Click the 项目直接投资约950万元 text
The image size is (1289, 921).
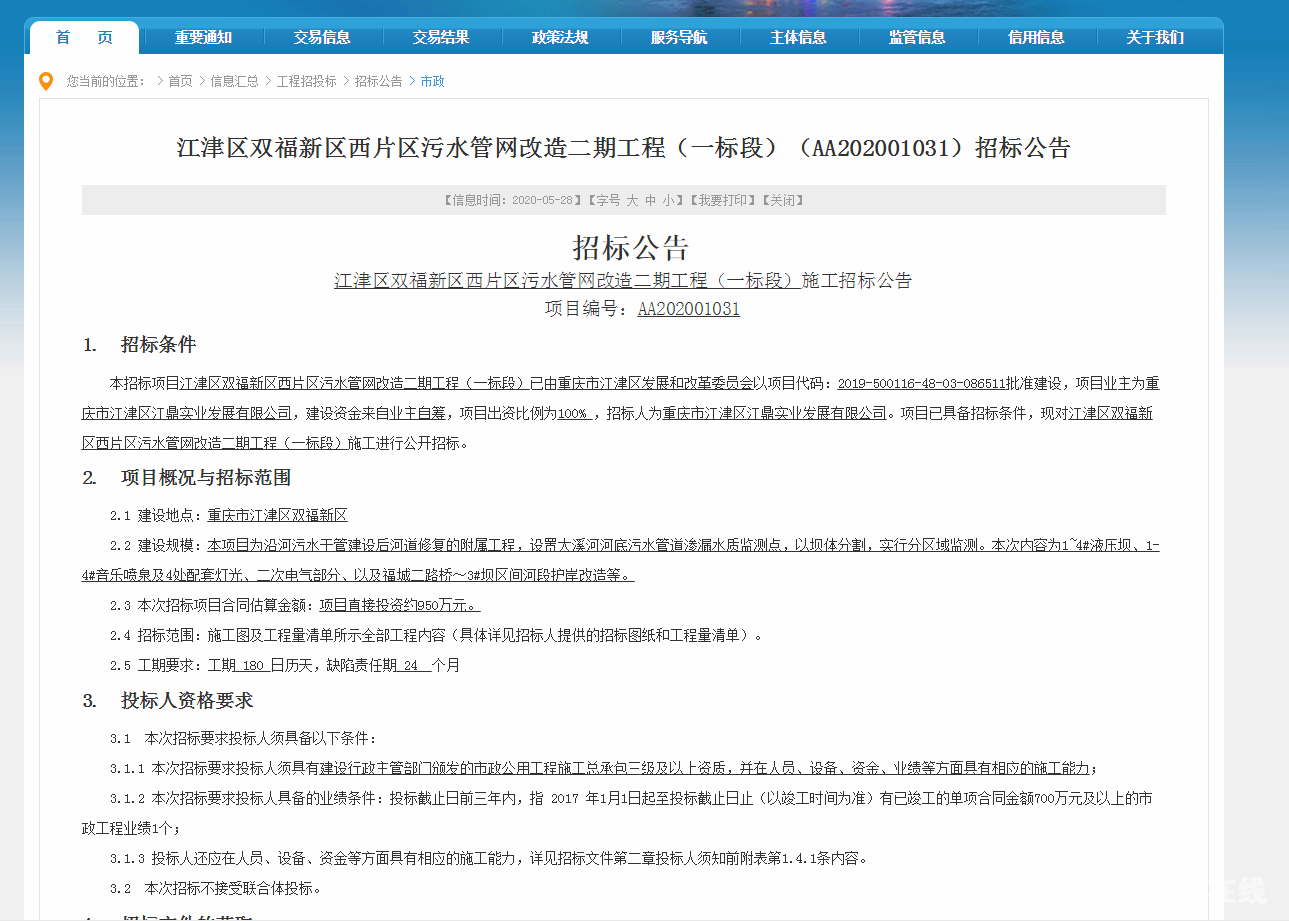coord(398,605)
